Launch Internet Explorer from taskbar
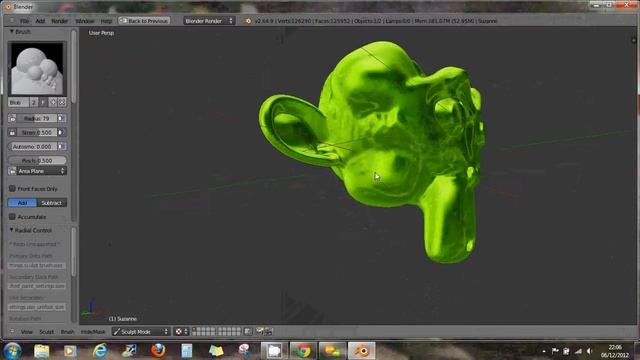The height and width of the screenshot is (360, 640). point(100,351)
